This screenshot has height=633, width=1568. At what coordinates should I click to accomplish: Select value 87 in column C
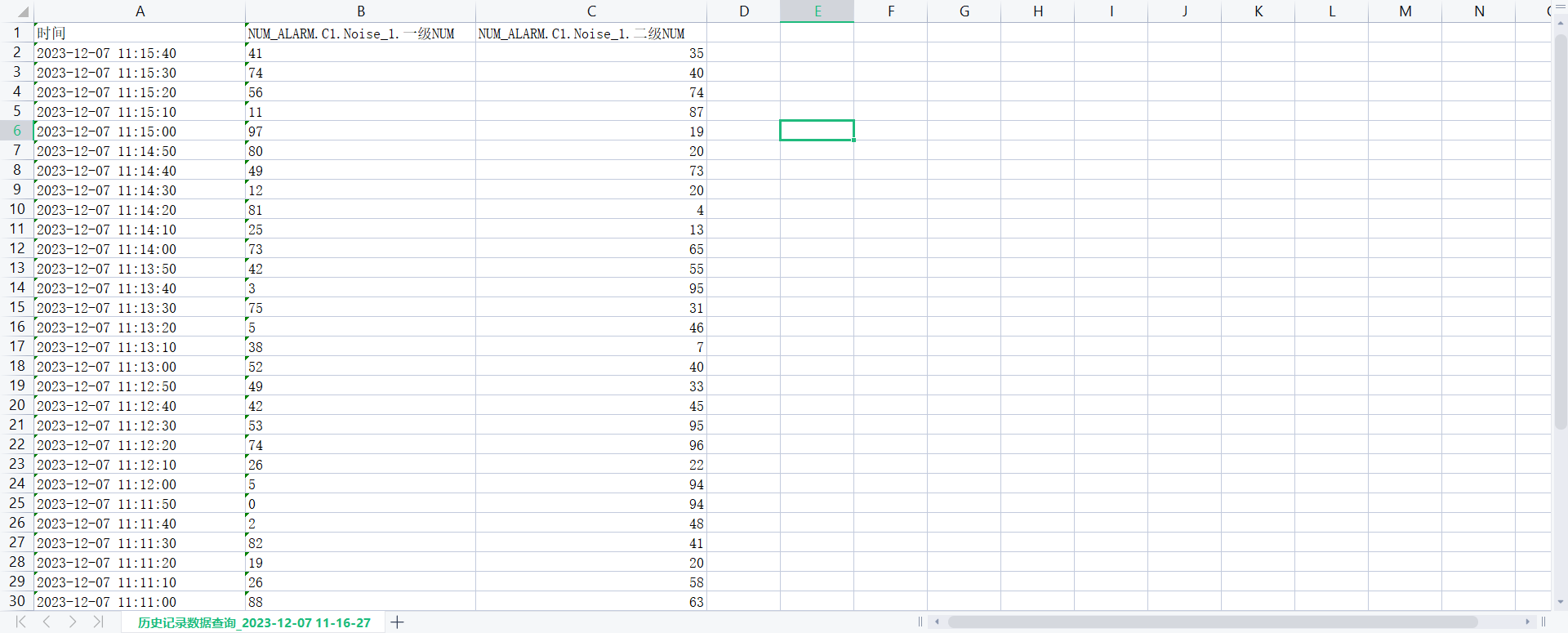[x=591, y=111]
